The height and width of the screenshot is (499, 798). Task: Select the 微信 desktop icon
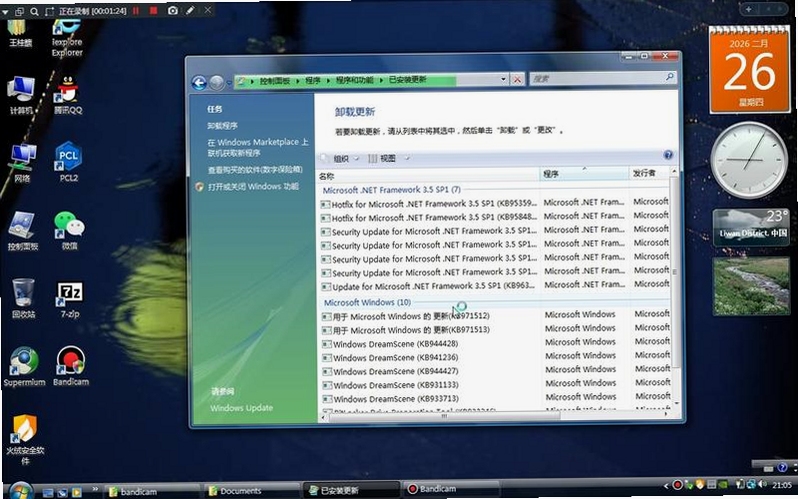tap(69, 231)
